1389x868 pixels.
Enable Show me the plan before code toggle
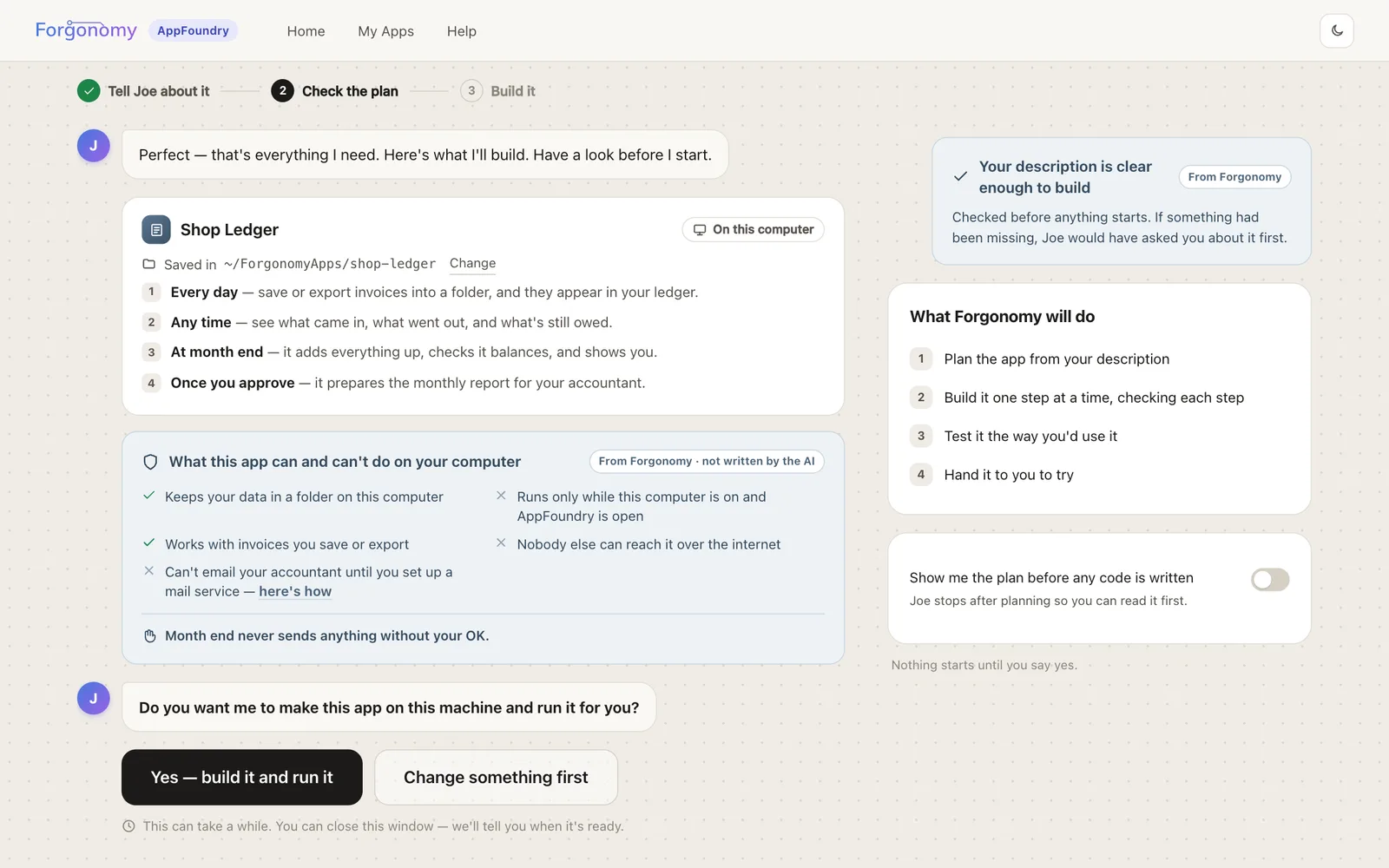pyautogui.click(x=1270, y=579)
